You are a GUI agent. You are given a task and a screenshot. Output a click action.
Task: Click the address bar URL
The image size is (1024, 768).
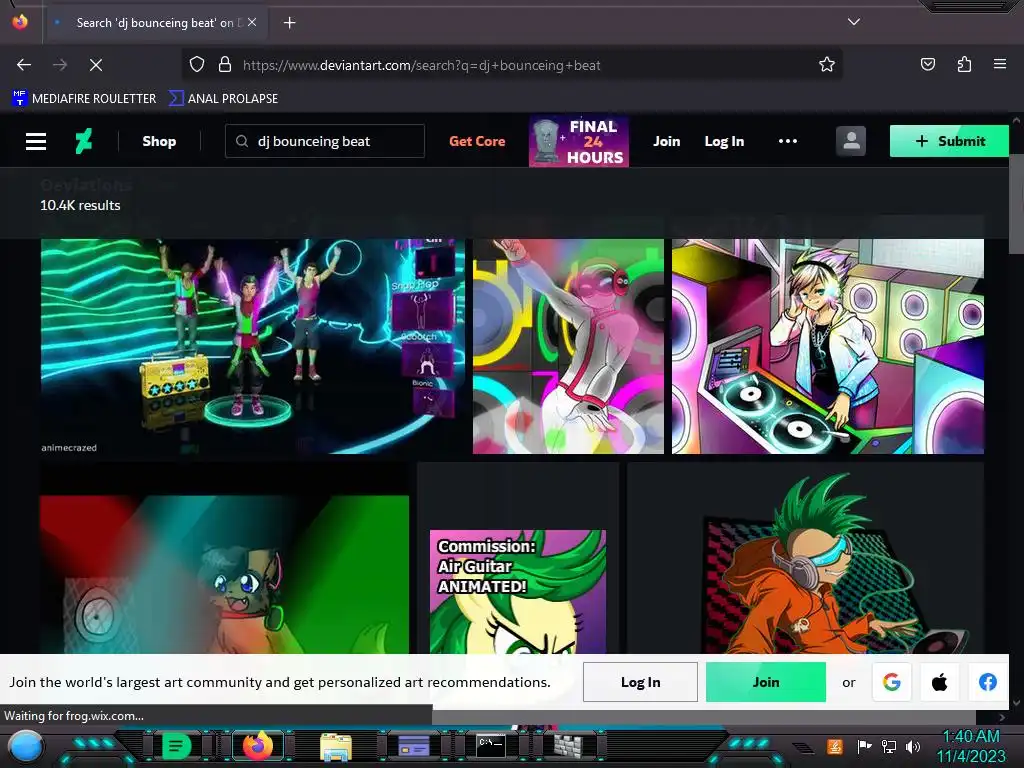pos(421,65)
